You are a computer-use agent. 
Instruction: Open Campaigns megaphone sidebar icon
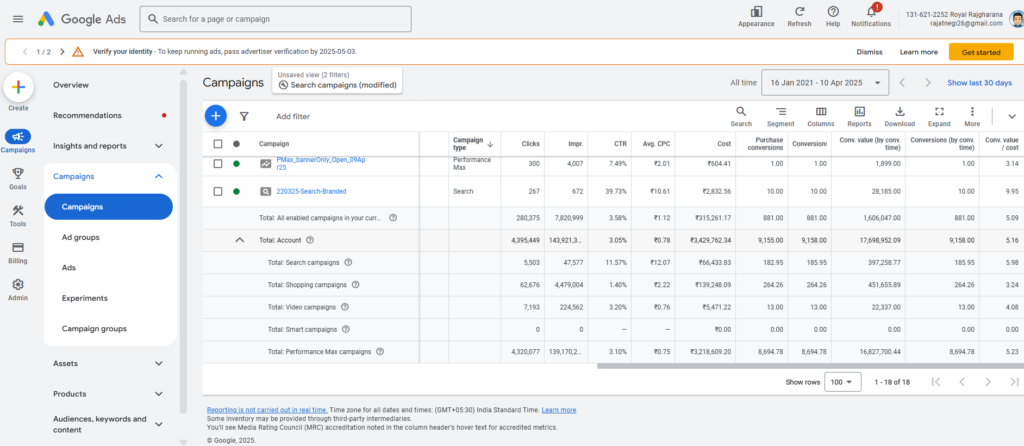pyautogui.click(x=18, y=136)
